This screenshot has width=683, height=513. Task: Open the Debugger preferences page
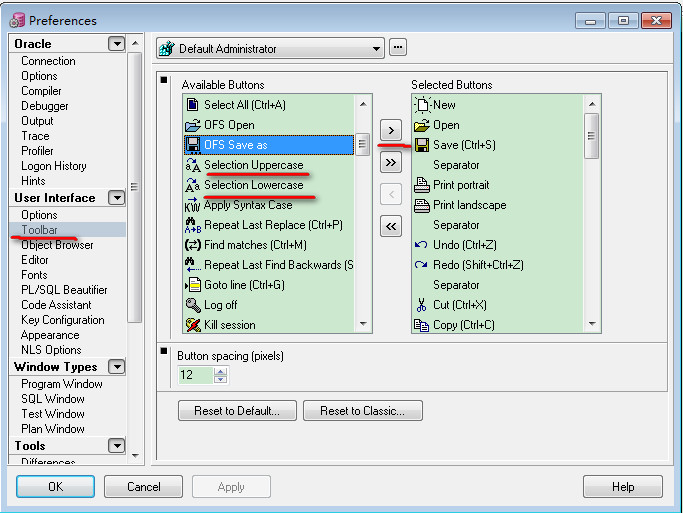[x=45, y=106]
